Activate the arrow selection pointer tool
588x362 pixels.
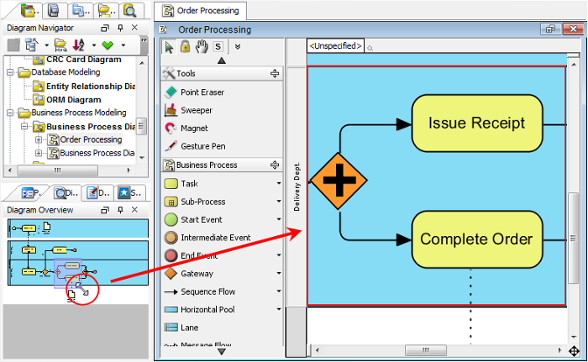169,47
